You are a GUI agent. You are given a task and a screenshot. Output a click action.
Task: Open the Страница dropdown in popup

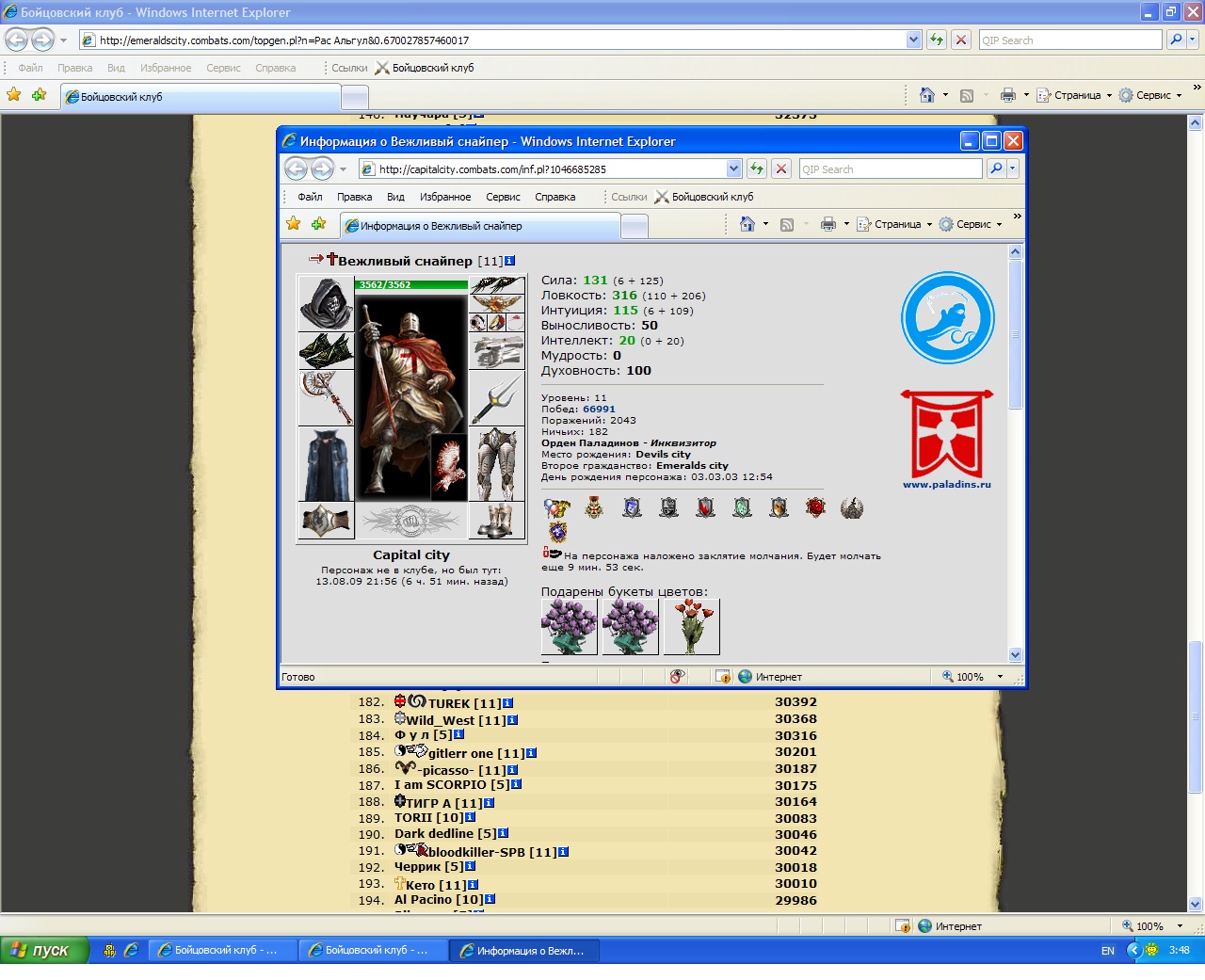click(x=894, y=224)
